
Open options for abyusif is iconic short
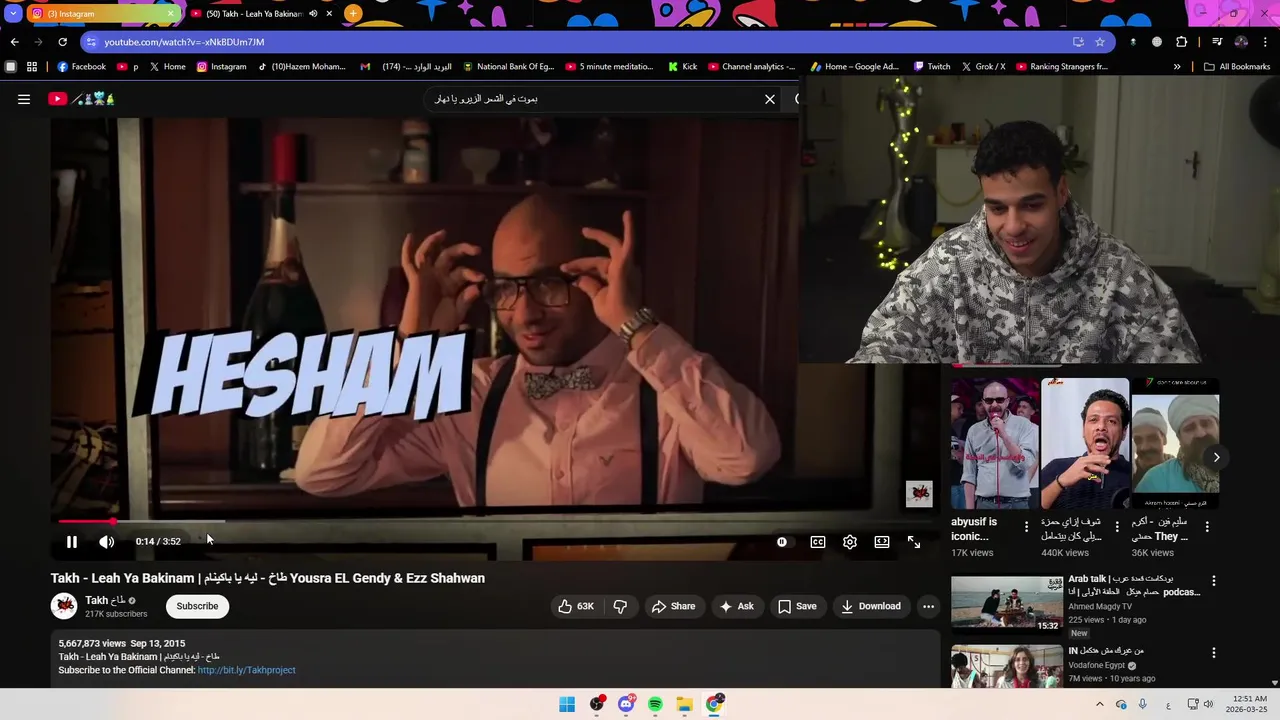click(x=1026, y=526)
